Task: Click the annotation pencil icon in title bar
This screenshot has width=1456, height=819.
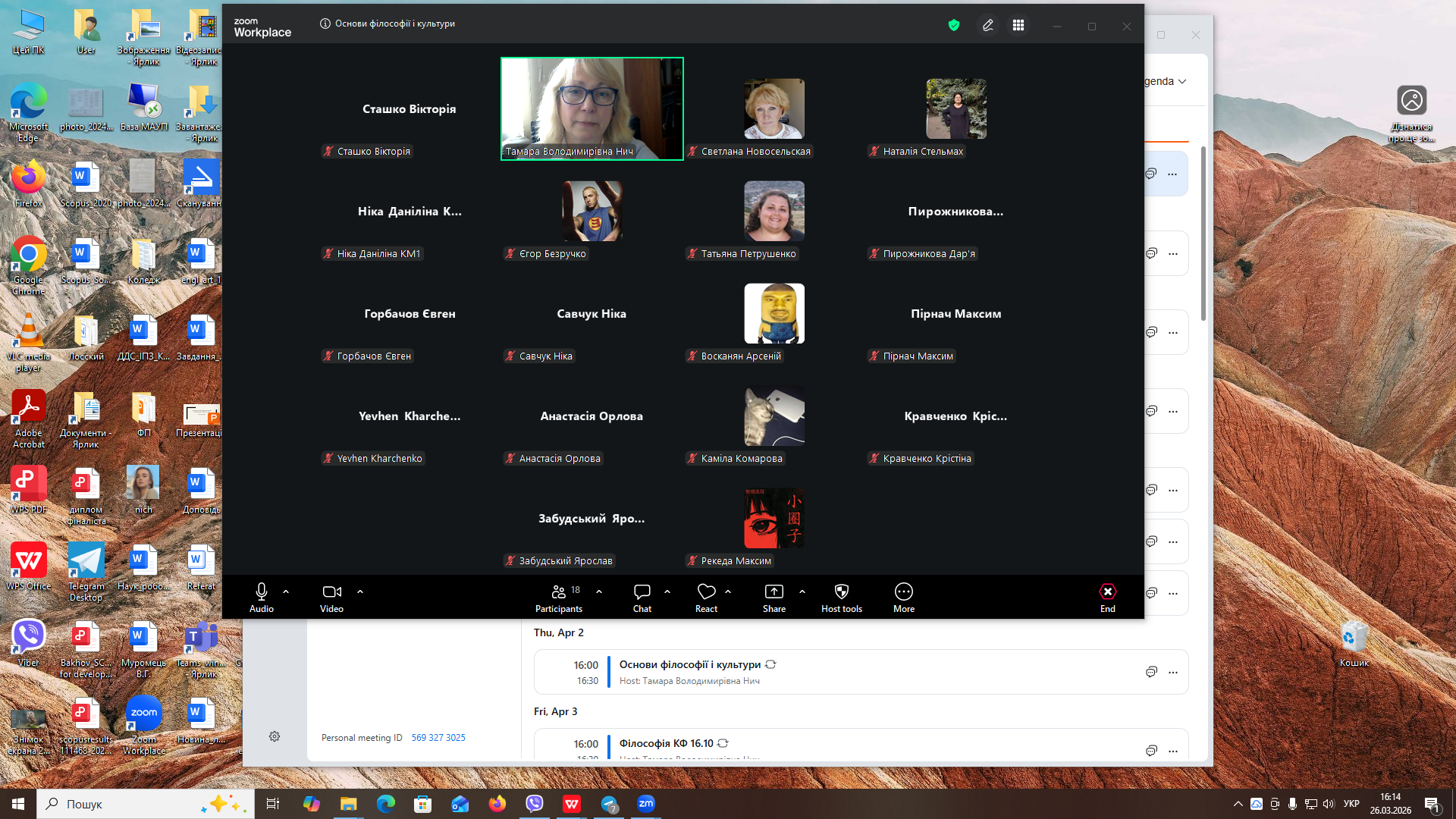Action: [987, 25]
